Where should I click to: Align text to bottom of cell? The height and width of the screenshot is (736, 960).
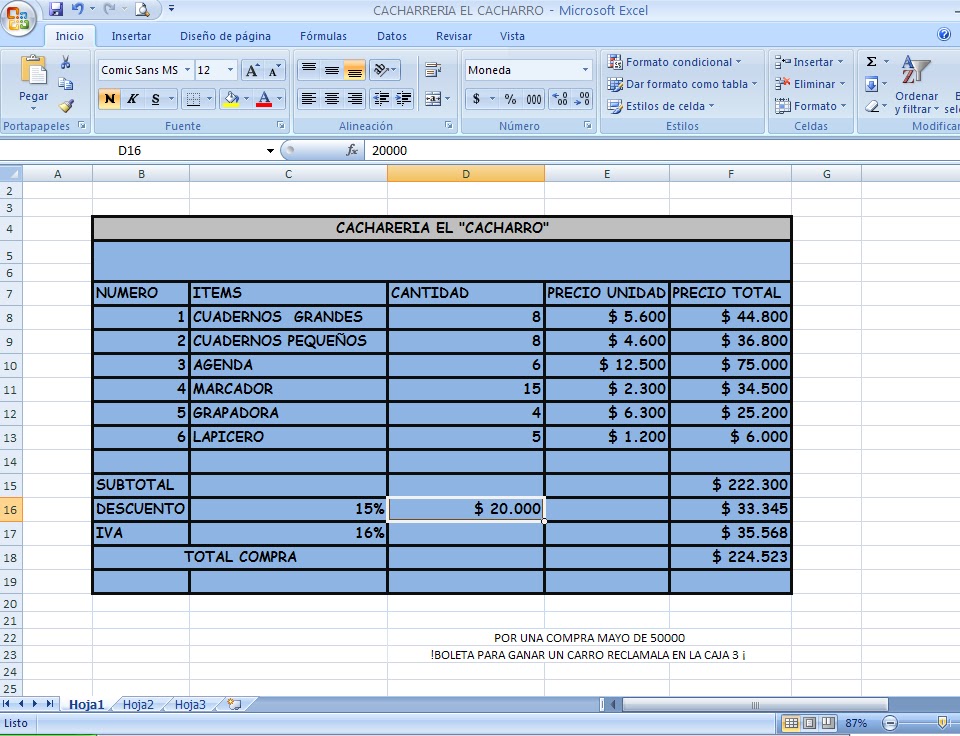pyautogui.click(x=354, y=70)
